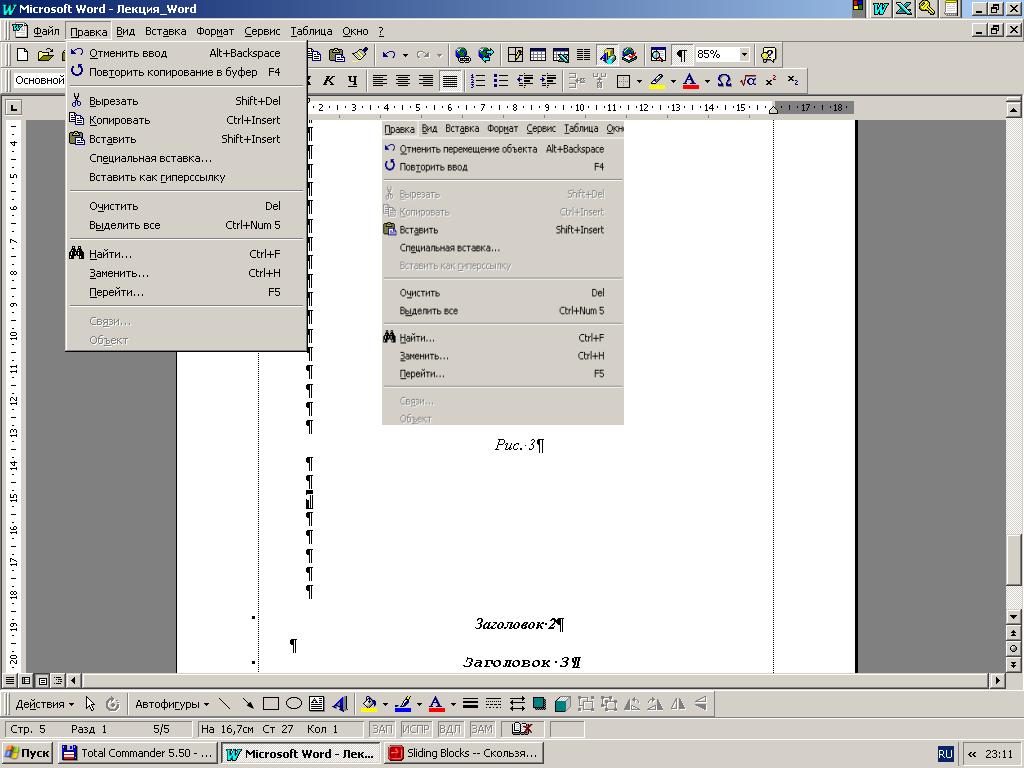The image size is (1024, 768).
Task: Apply superscript x² formatting
Action: coord(771,80)
